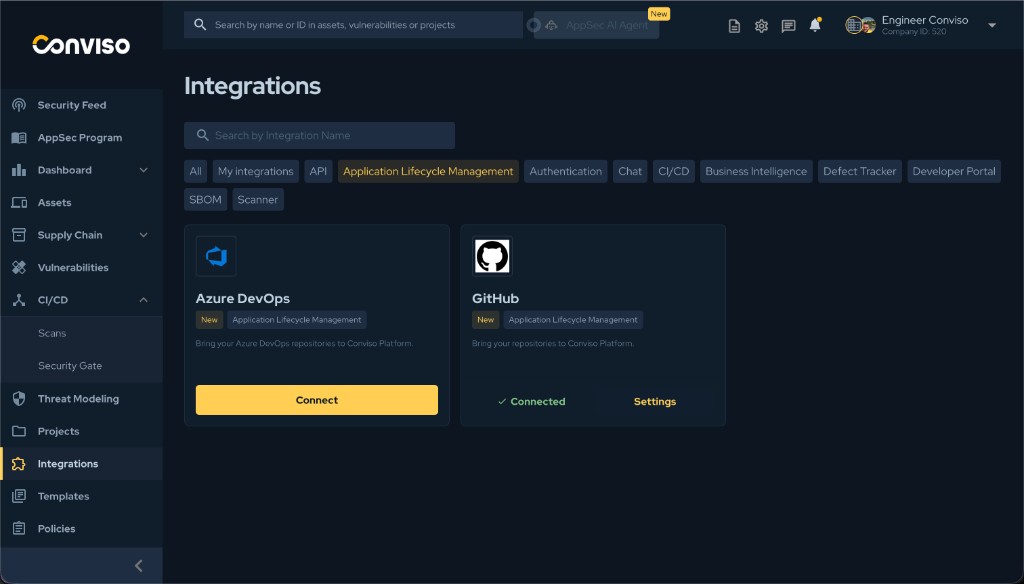Image resolution: width=1024 pixels, height=584 pixels.
Task: Toggle the My integrations filter
Action: click(x=255, y=171)
